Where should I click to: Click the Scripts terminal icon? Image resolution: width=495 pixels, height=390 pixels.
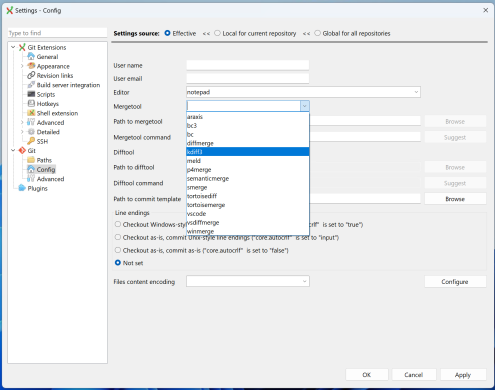[x=31, y=94]
